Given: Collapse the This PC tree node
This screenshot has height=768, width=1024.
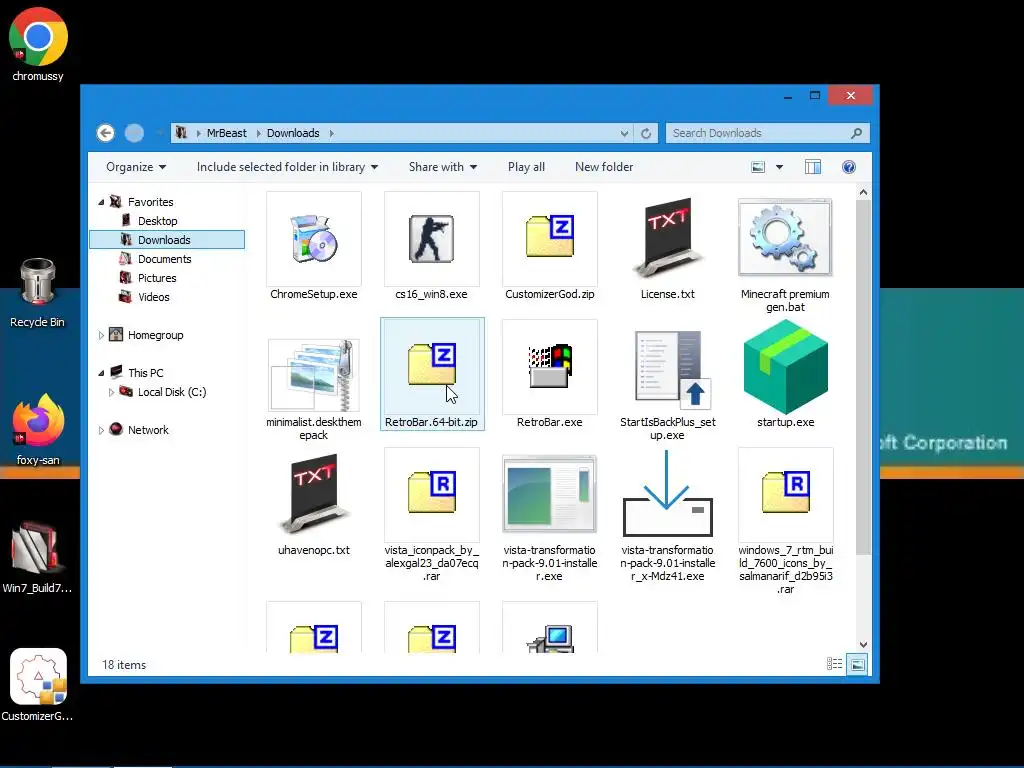Looking at the screenshot, I should click(101, 374).
